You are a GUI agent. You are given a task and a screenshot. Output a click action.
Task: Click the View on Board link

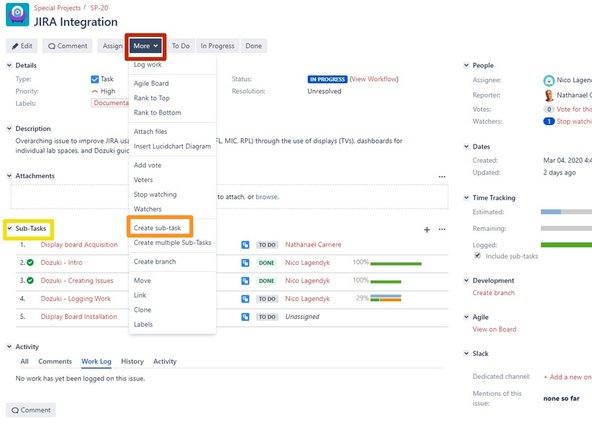[494, 330]
